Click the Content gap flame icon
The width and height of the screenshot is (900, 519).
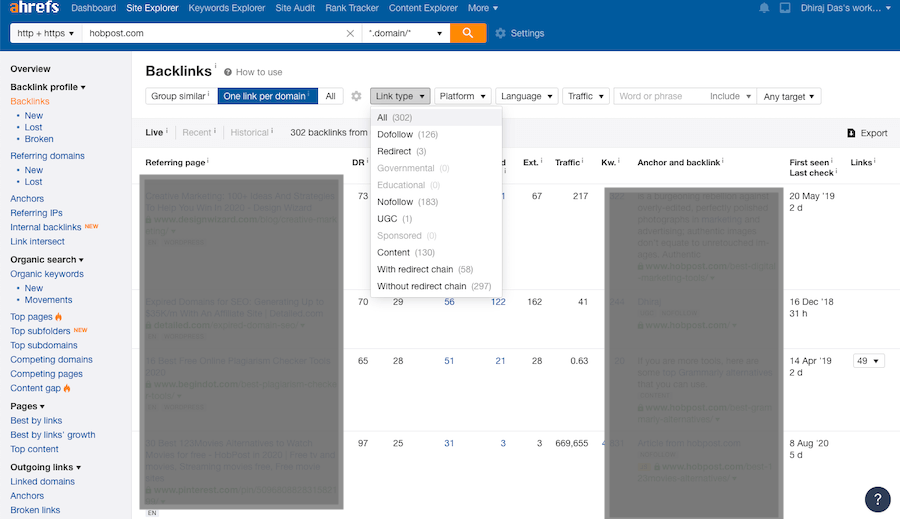[67, 388]
